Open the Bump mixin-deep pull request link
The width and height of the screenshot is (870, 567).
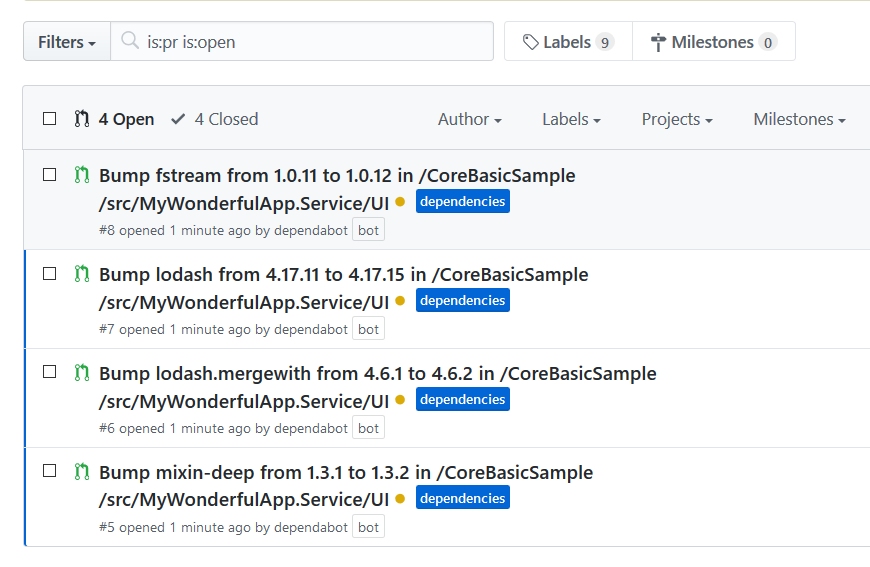(x=346, y=472)
